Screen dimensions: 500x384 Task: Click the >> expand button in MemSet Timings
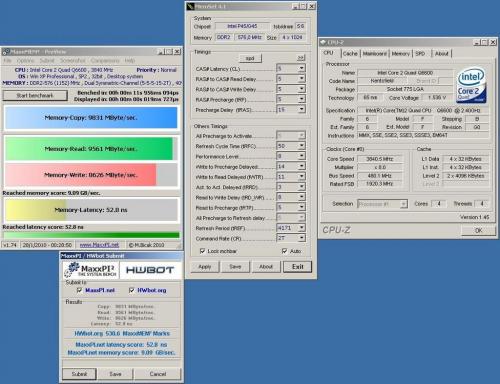pyautogui.click(x=301, y=58)
